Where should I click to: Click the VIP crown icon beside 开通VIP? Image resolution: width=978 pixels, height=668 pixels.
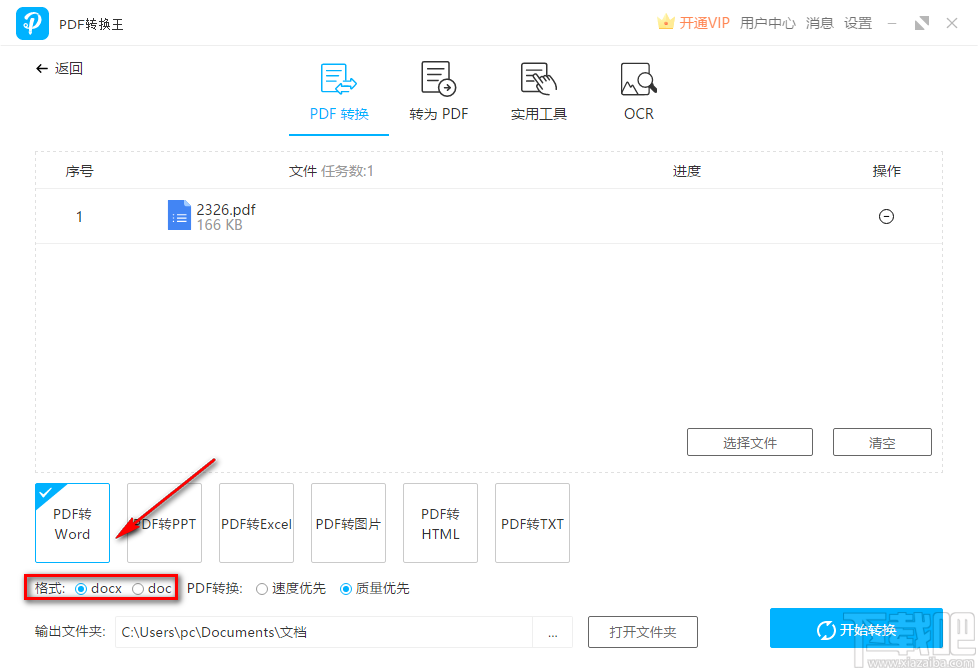[665, 21]
